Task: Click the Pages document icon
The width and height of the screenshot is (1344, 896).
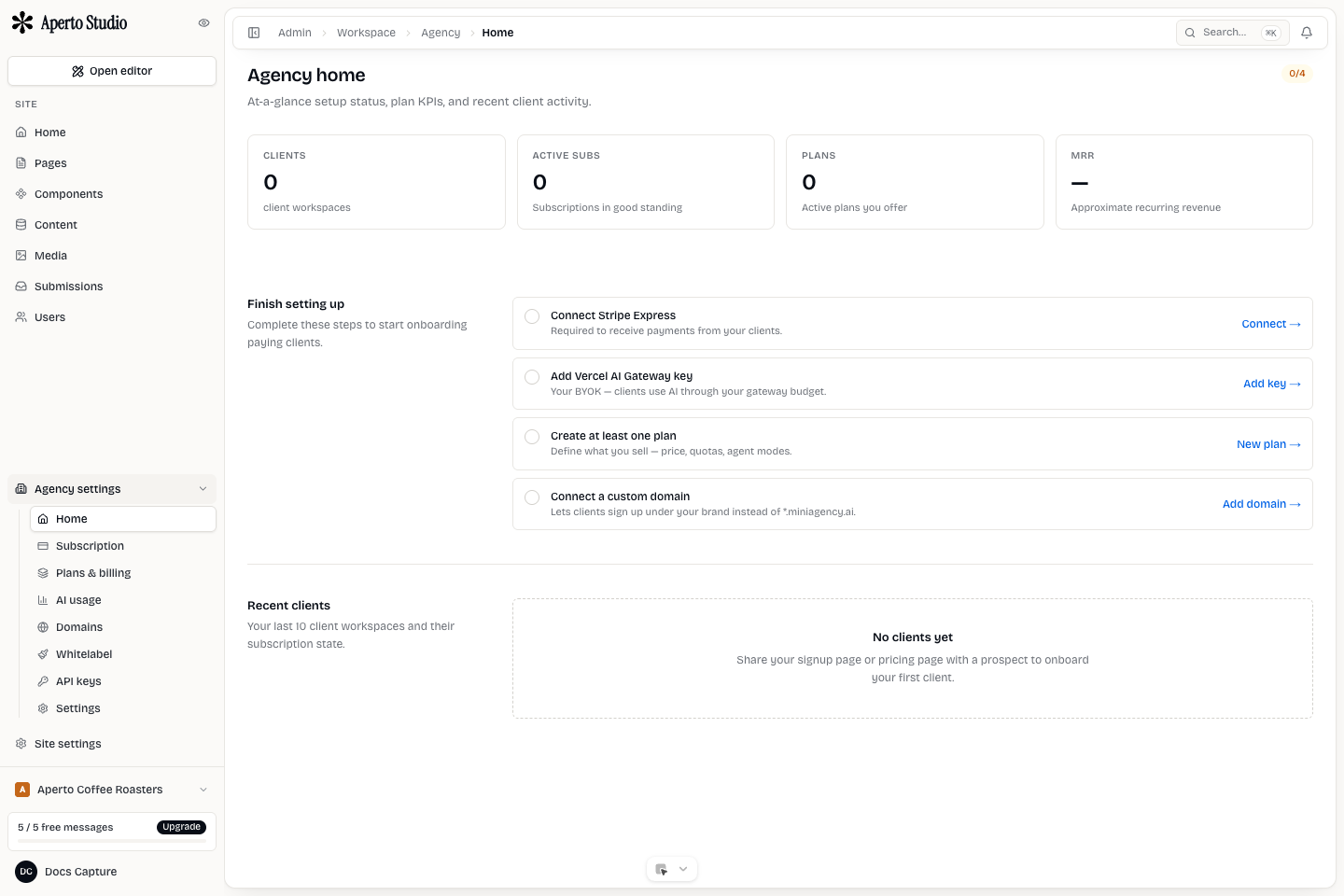Action: coord(21,163)
